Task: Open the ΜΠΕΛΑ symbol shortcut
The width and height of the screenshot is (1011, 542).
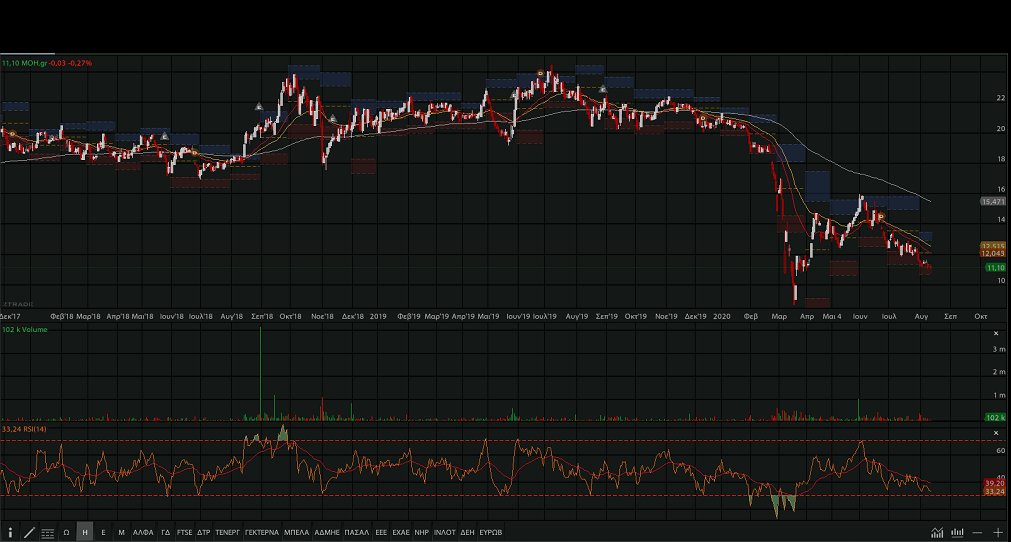Action: point(297,533)
